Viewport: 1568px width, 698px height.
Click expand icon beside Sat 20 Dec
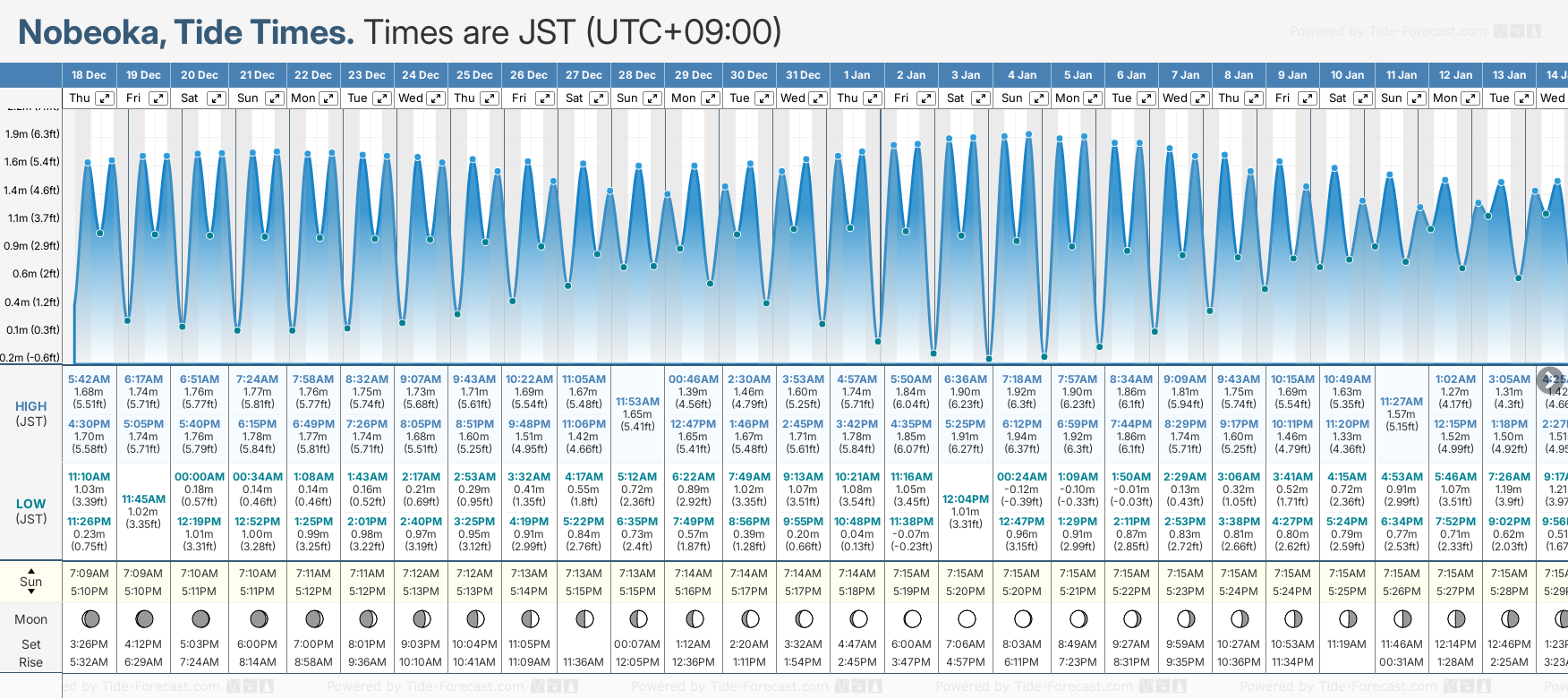(x=217, y=98)
